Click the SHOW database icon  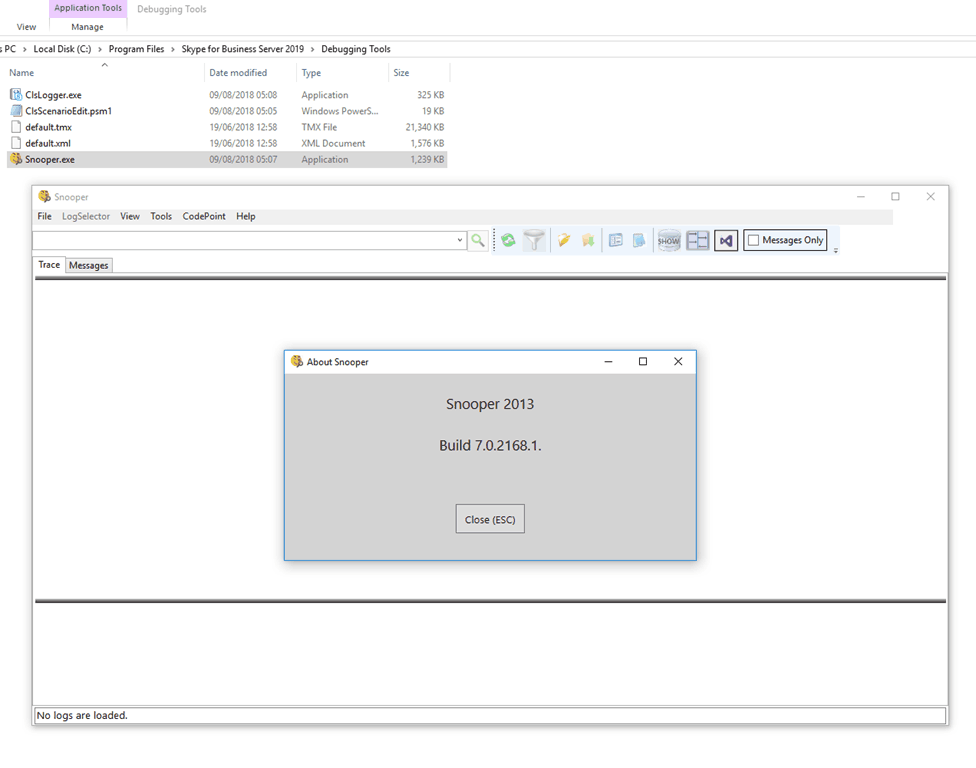tap(669, 240)
